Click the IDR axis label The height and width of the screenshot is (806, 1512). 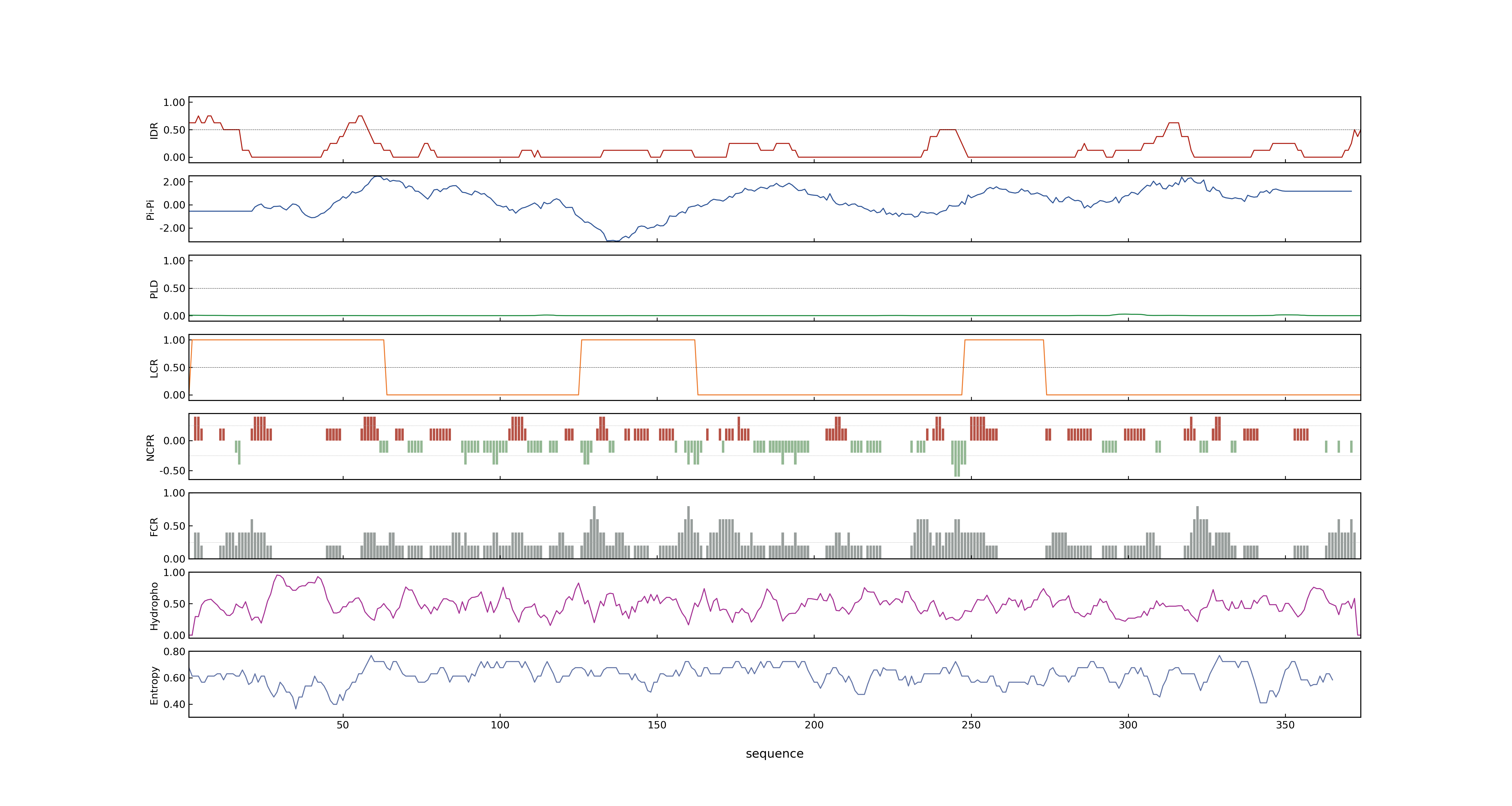pos(154,130)
